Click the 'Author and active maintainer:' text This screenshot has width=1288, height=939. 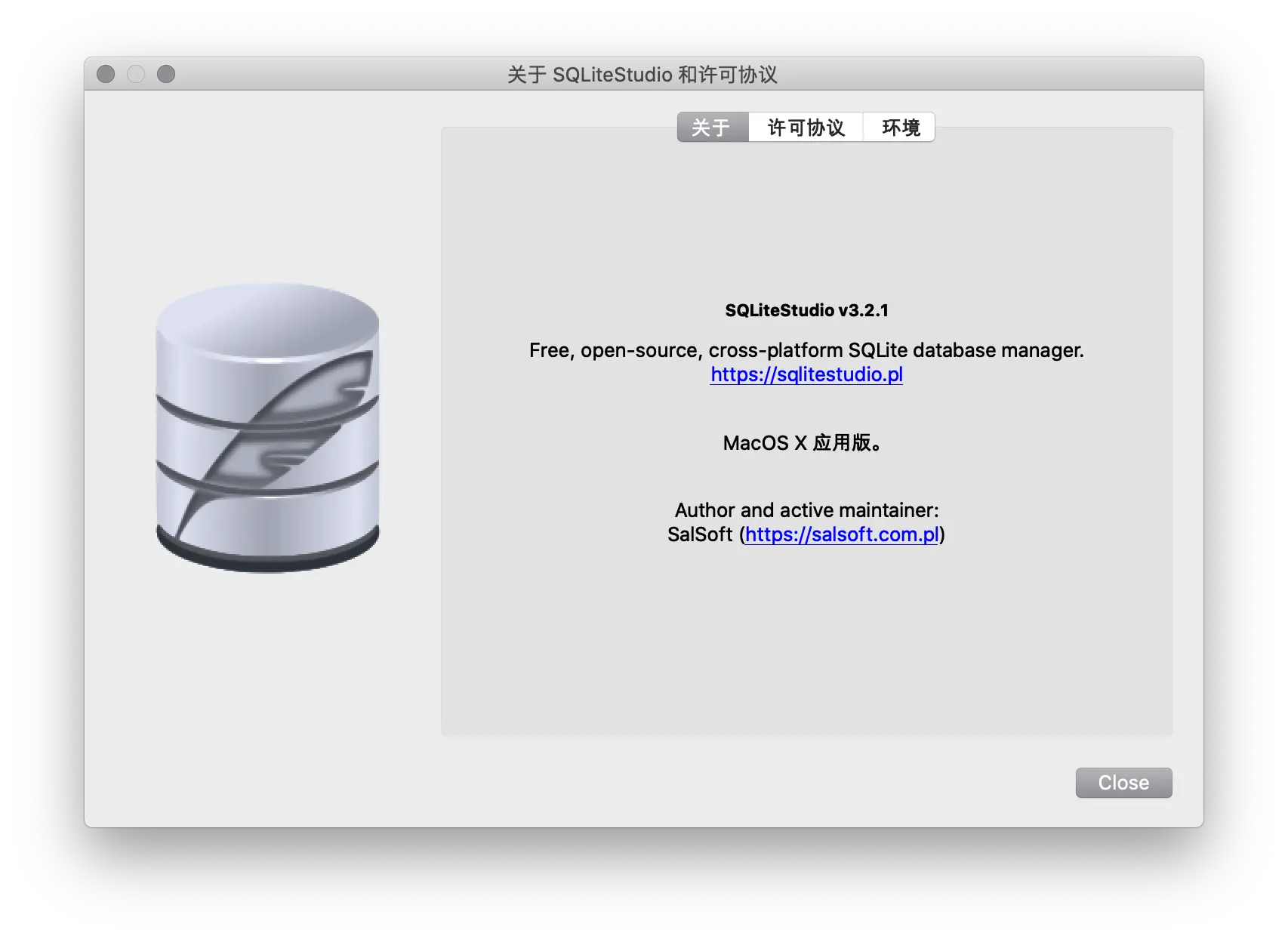pos(806,510)
